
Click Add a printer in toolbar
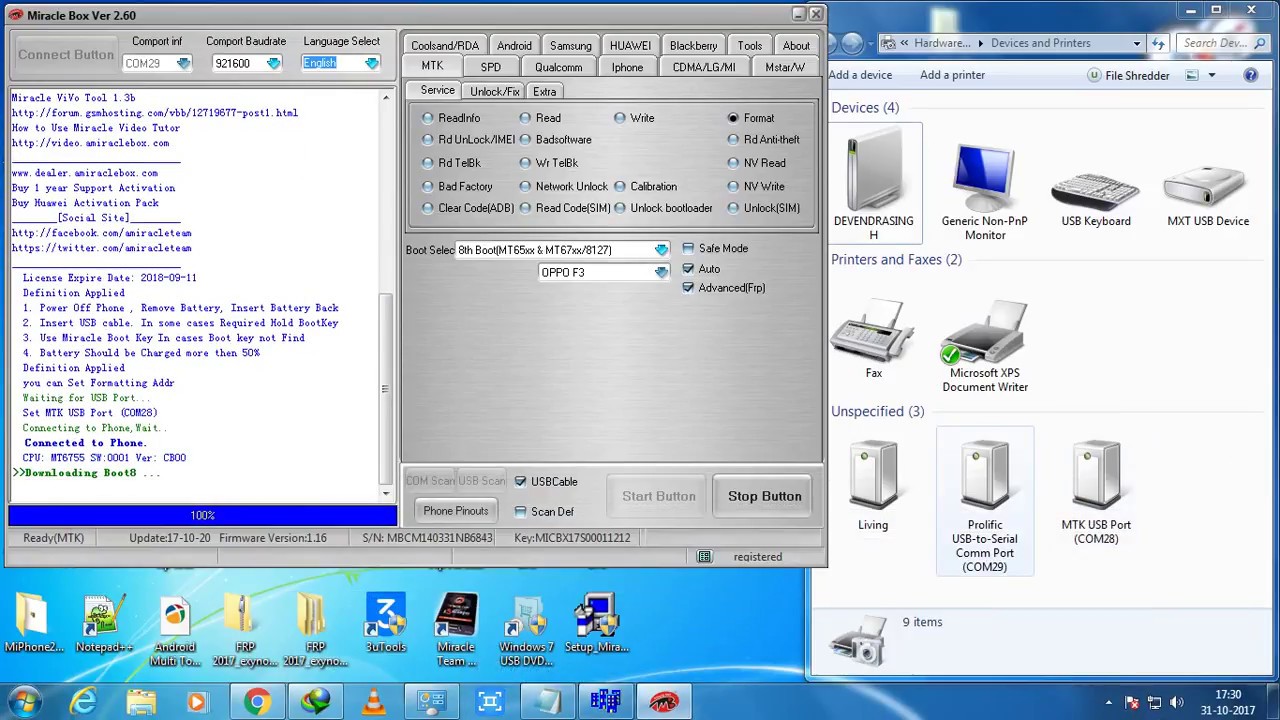pyautogui.click(x=952, y=75)
